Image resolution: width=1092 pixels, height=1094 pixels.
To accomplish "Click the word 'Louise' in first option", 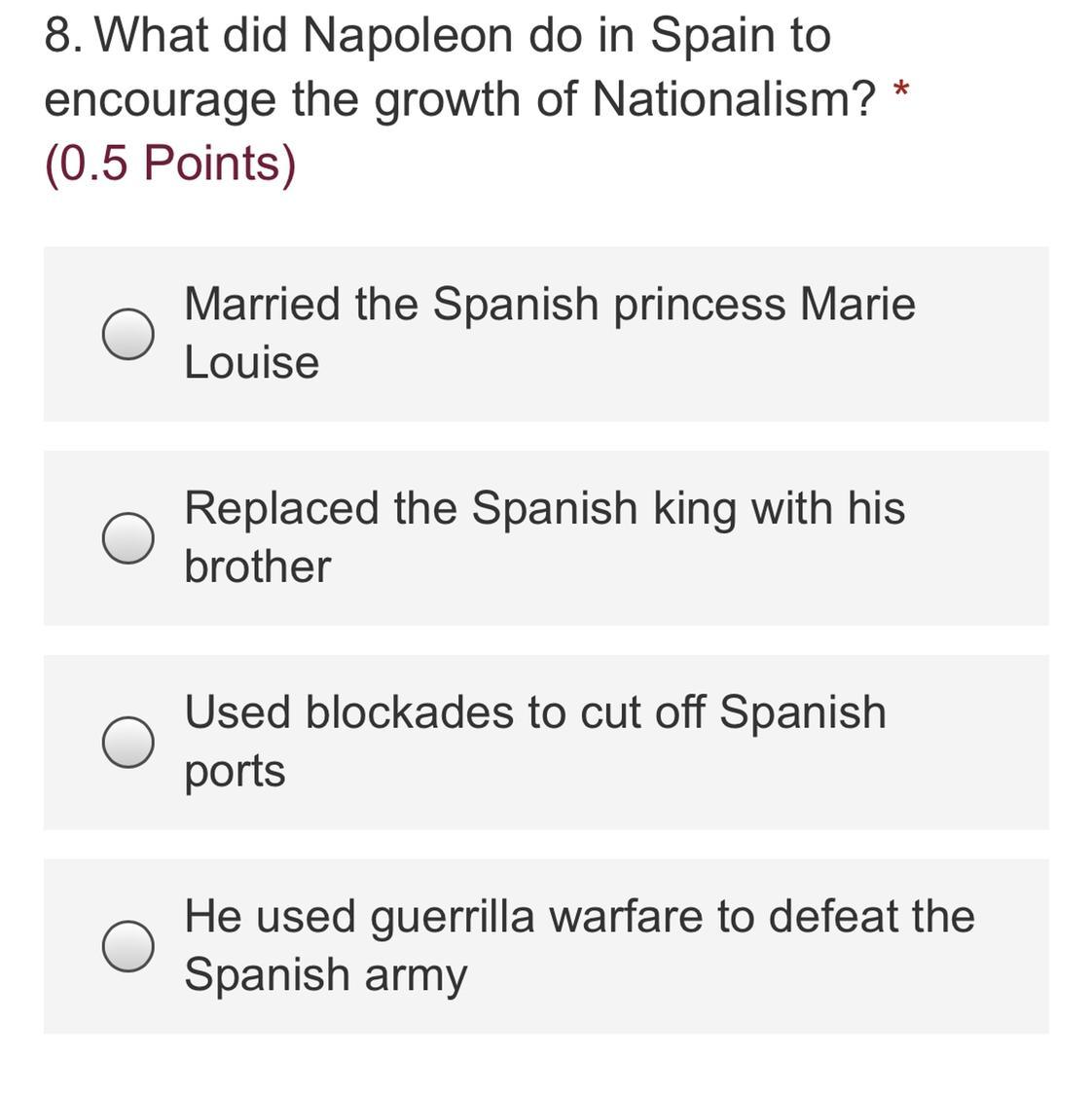I will coord(252,363).
